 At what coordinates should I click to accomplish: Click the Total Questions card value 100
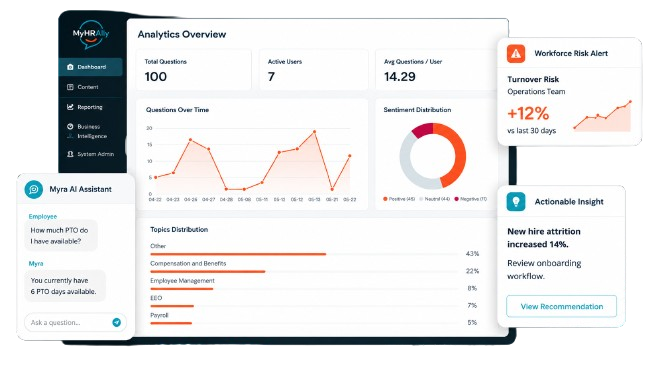point(156,76)
